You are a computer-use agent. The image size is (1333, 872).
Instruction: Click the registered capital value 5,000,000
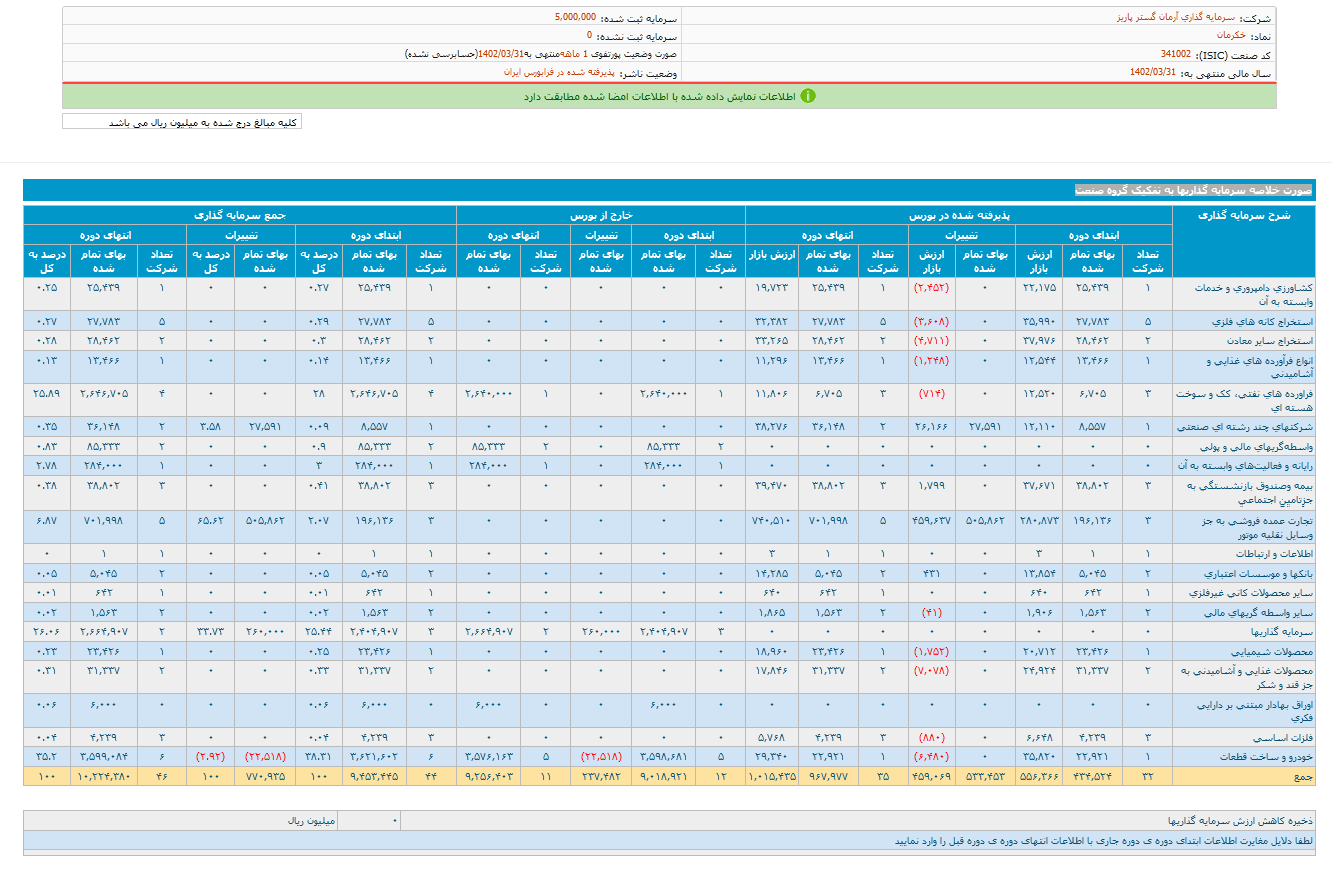click(x=575, y=18)
